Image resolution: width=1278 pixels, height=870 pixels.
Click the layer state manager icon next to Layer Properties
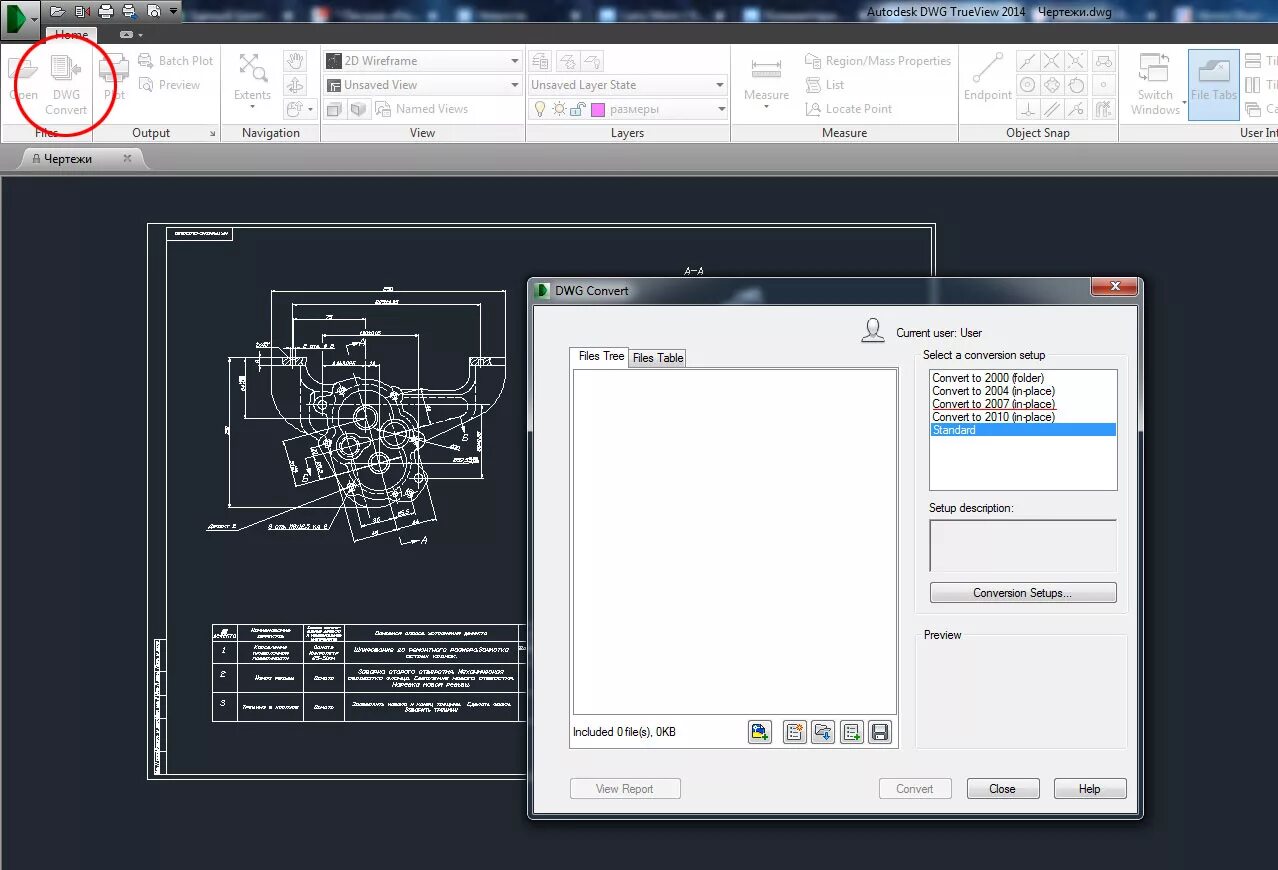point(567,61)
